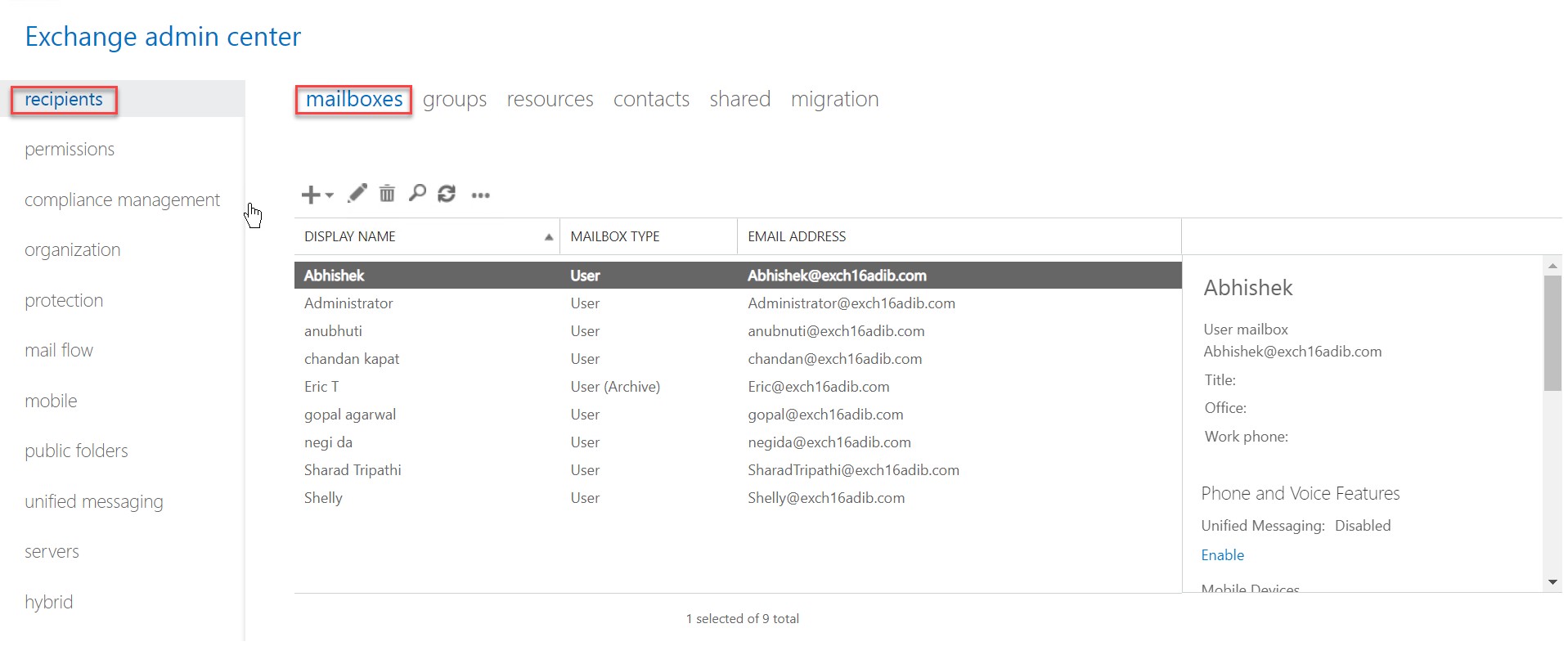
Task: Switch to the resources tab
Action: [550, 100]
